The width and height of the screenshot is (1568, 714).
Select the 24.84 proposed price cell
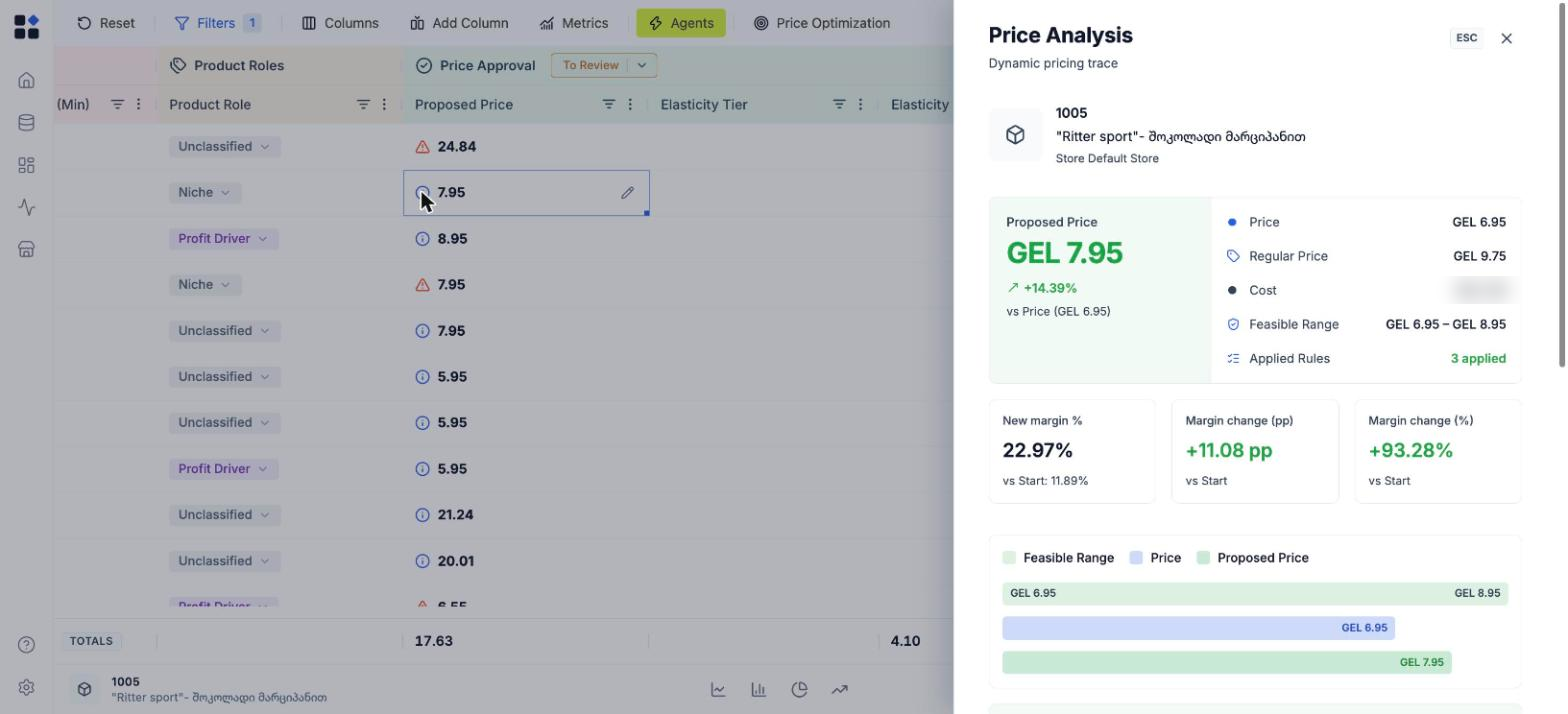[x=526, y=147]
